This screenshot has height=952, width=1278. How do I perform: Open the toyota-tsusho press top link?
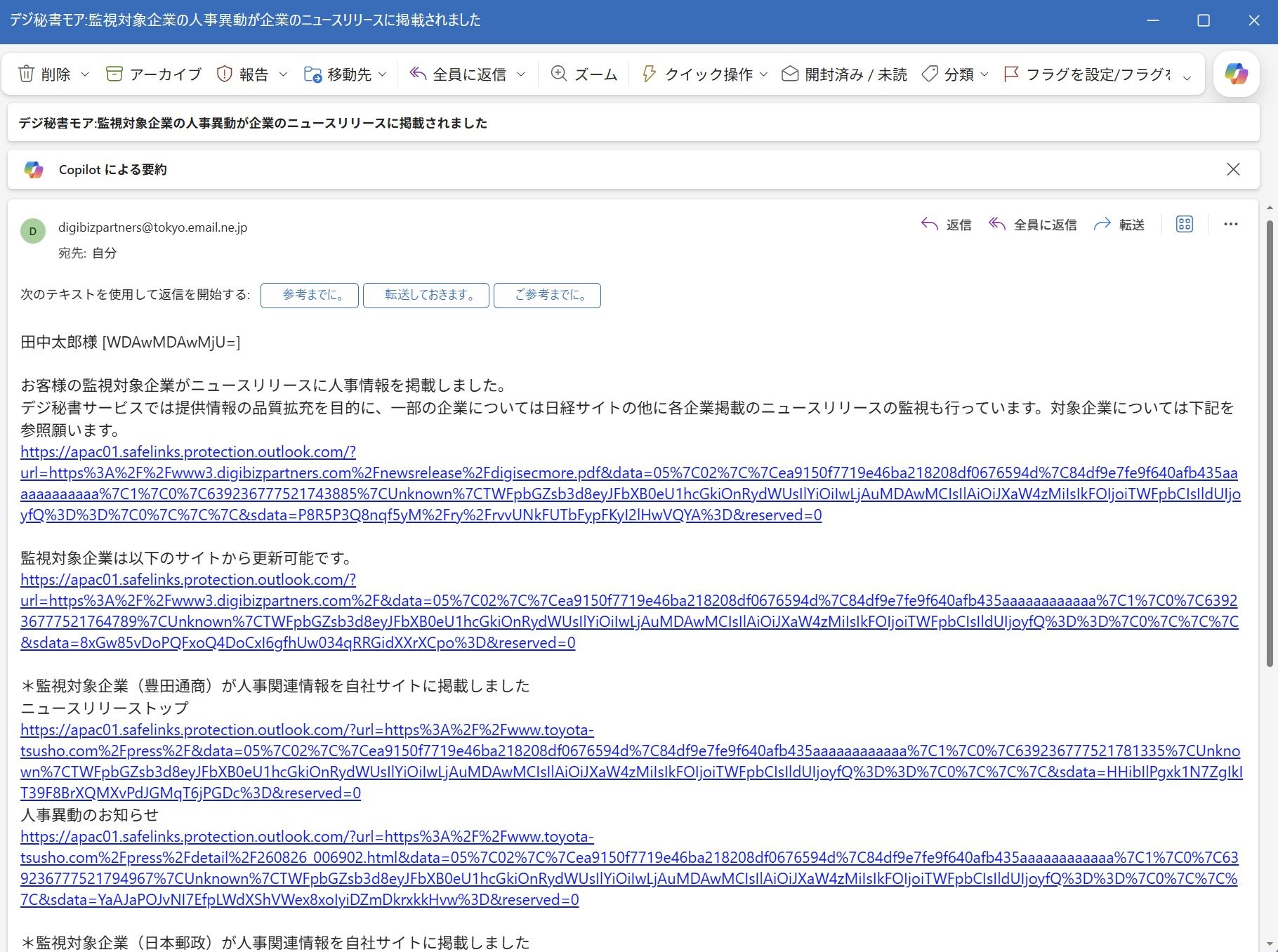pyautogui.click(x=631, y=761)
